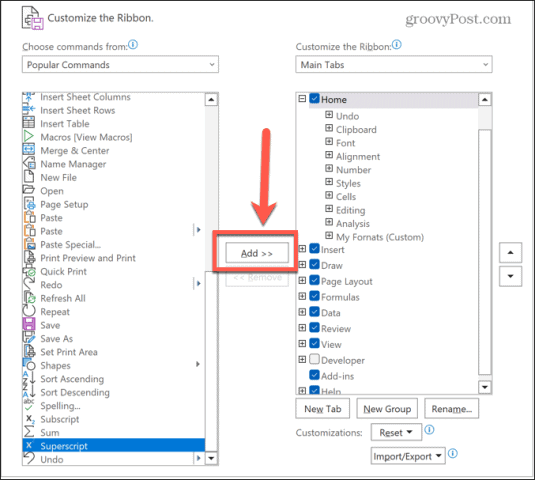Click the Quick Print icon

click(30, 271)
